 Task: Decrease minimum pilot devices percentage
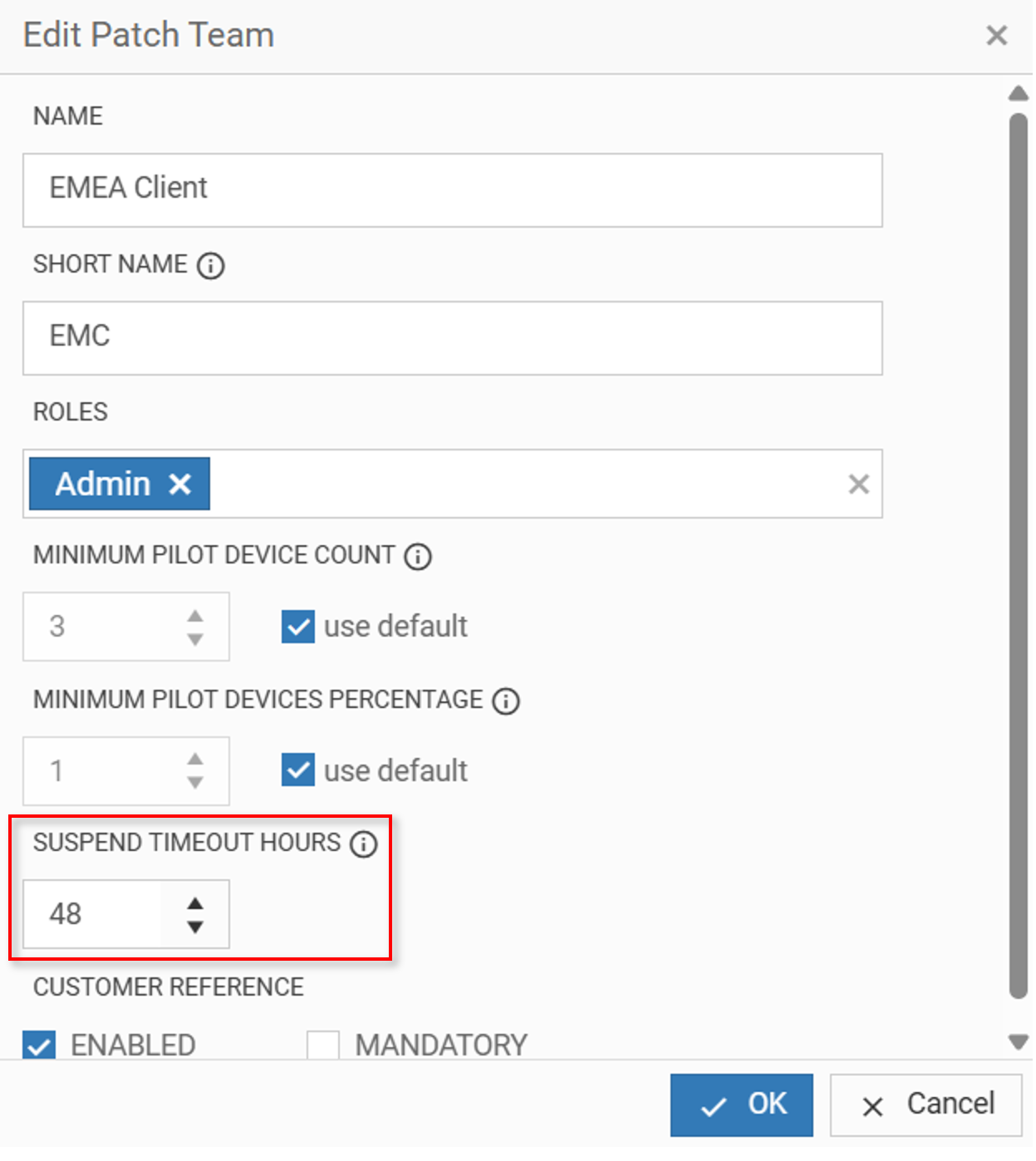tap(195, 782)
